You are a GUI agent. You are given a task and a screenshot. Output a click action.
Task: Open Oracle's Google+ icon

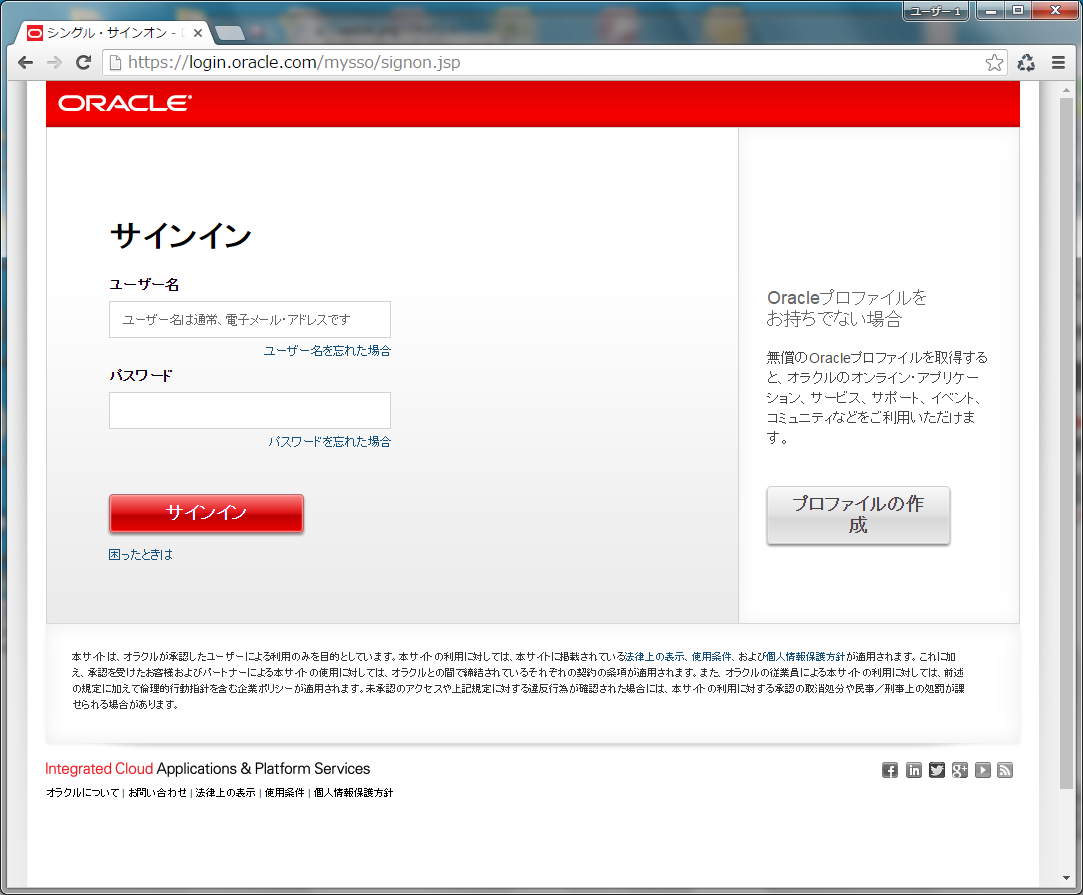tap(959, 770)
